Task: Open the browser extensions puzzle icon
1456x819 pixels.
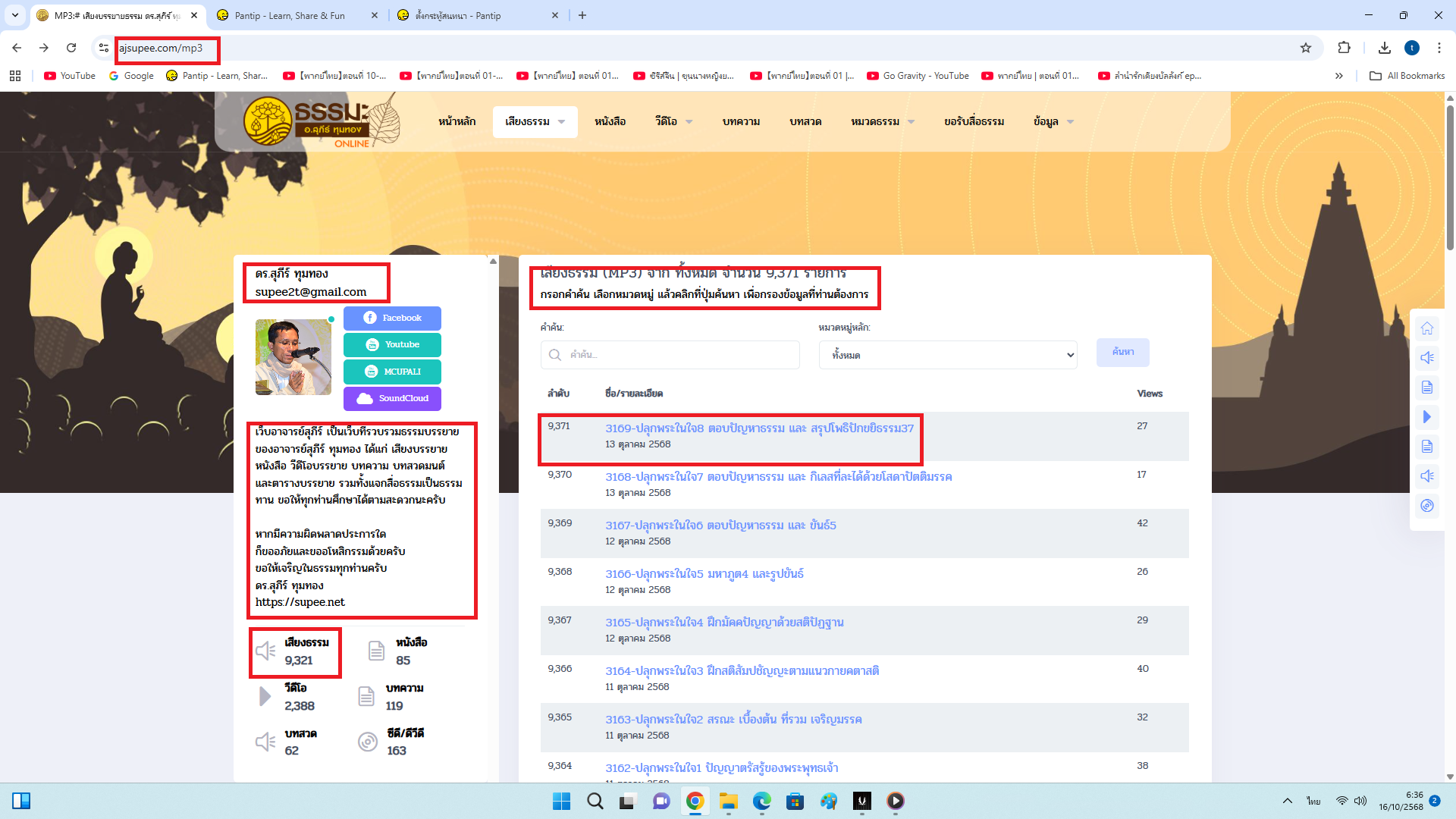Action: (1344, 48)
